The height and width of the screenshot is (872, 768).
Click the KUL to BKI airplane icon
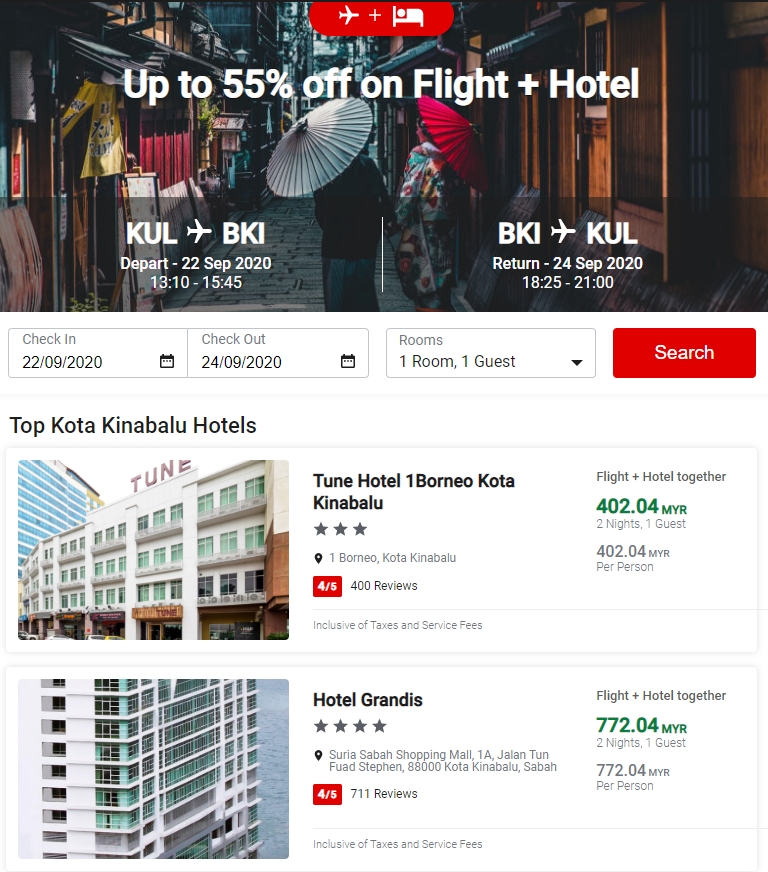click(x=199, y=231)
